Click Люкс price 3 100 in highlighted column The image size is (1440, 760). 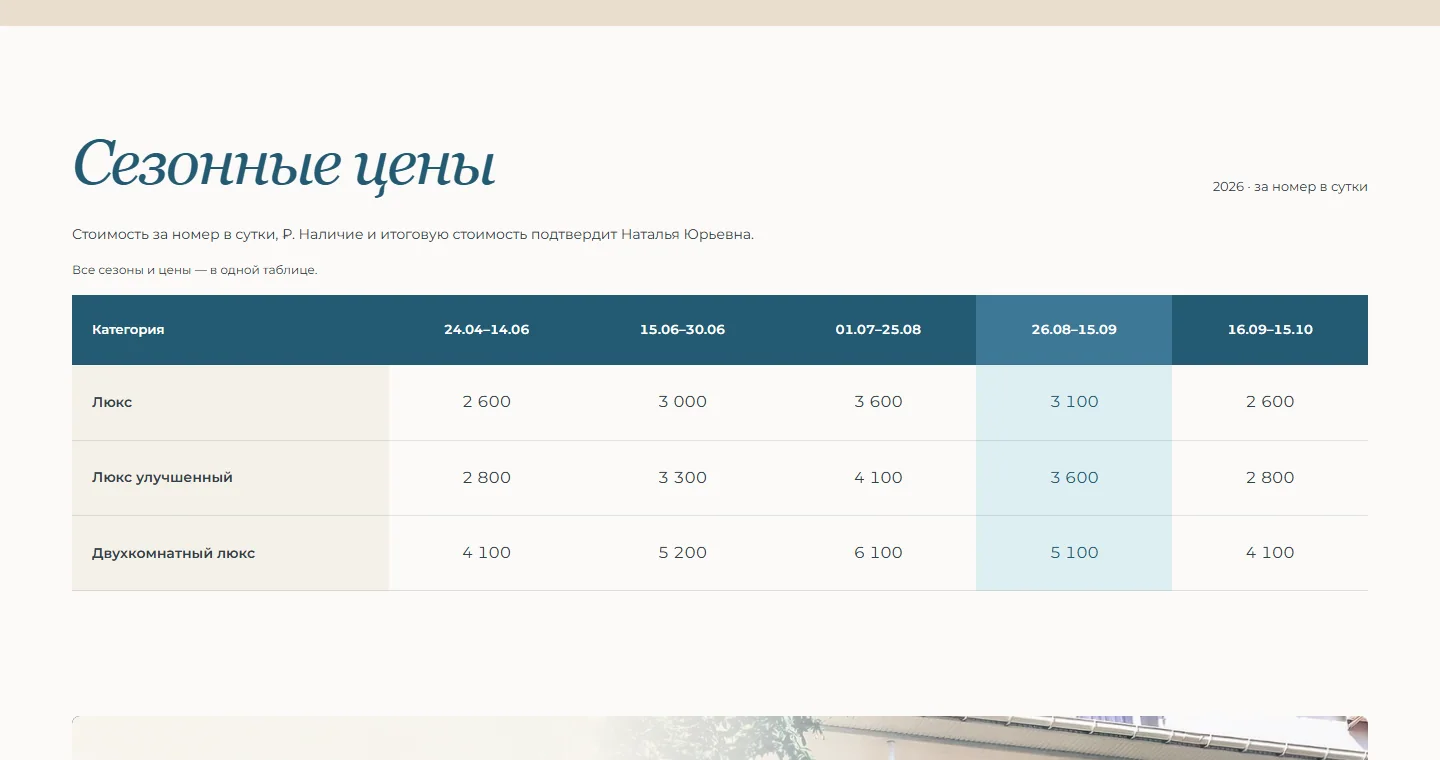1074,402
